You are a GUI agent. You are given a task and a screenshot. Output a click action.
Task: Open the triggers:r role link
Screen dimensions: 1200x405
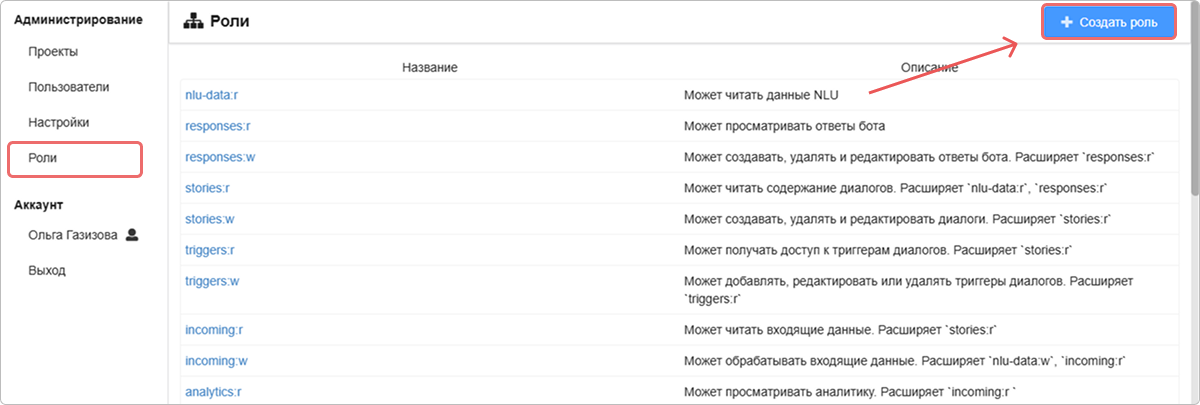212,249
